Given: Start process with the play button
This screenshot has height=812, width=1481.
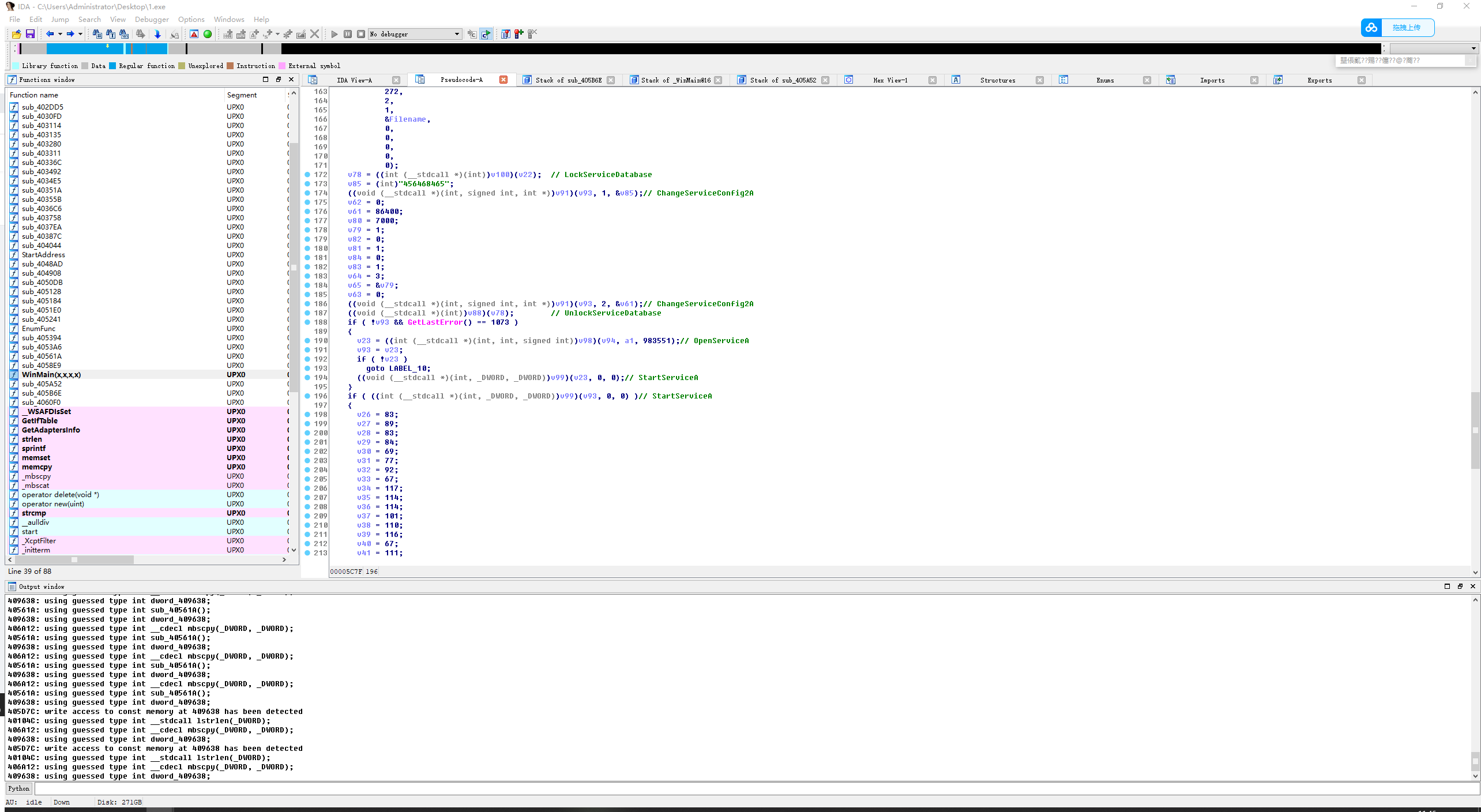Looking at the screenshot, I should coord(334,34).
